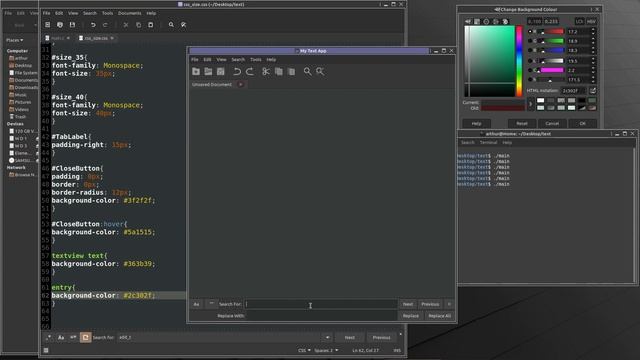Image resolution: width=640 pixels, height=360 pixels.
Task: Click search-and-replace icon in css editor toolbar
Action: [184, 25]
